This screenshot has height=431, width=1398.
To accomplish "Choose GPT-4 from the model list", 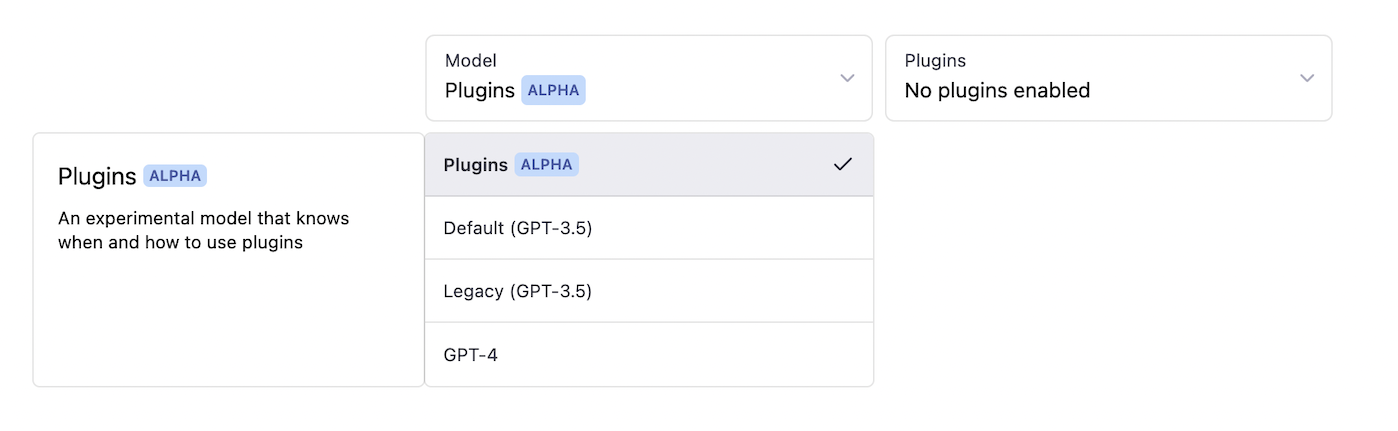I will (471, 354).
